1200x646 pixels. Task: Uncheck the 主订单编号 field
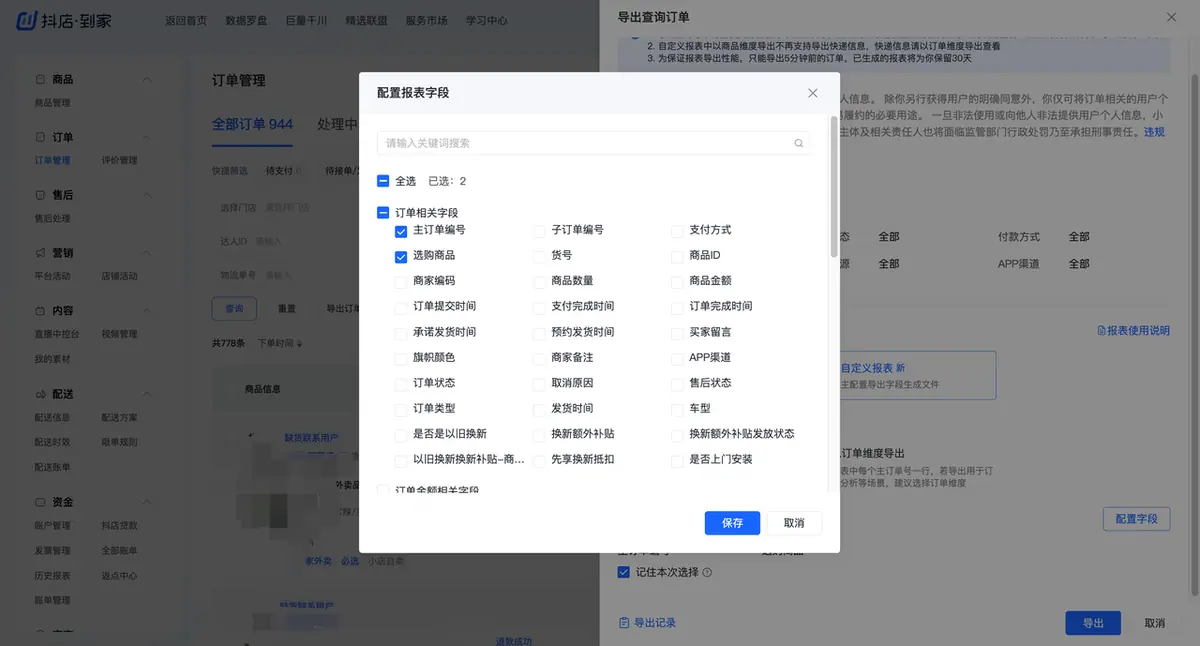coord(401,230)
